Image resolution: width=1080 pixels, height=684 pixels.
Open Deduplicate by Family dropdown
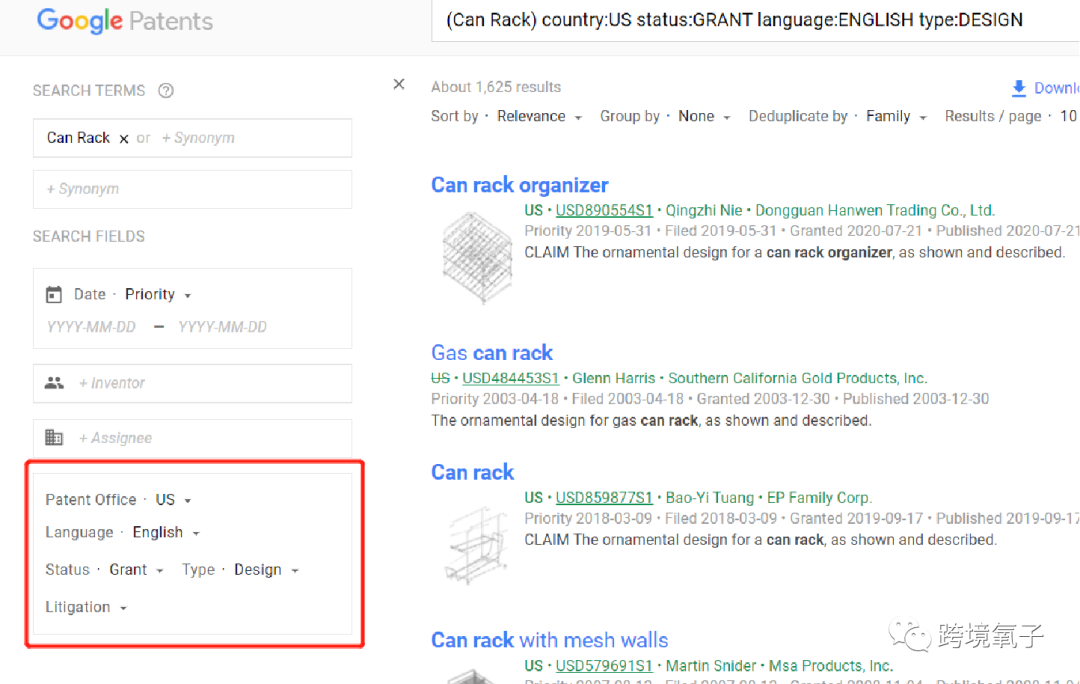(x=896, y=116)
